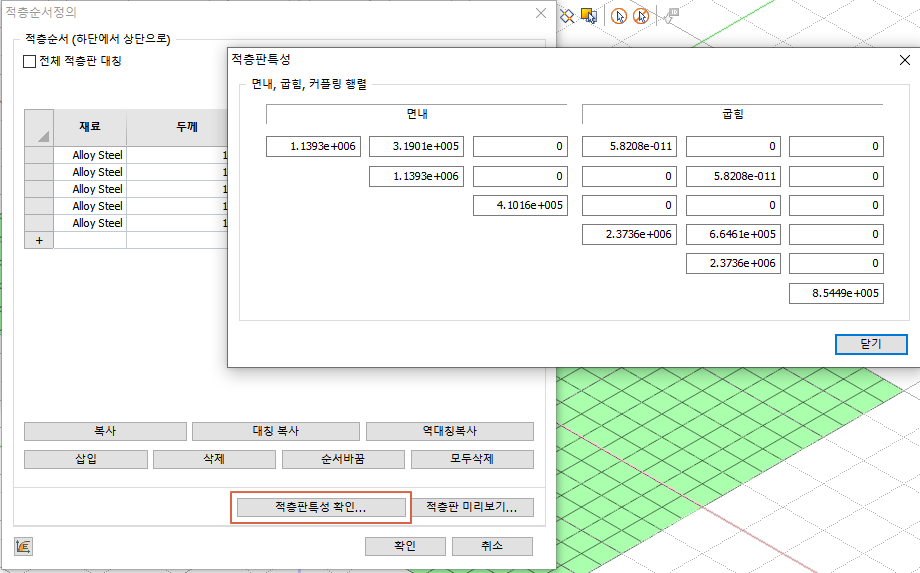Click the empty material cell in new row
Viewport: 920px width, 573px height.
coord(90,240)
